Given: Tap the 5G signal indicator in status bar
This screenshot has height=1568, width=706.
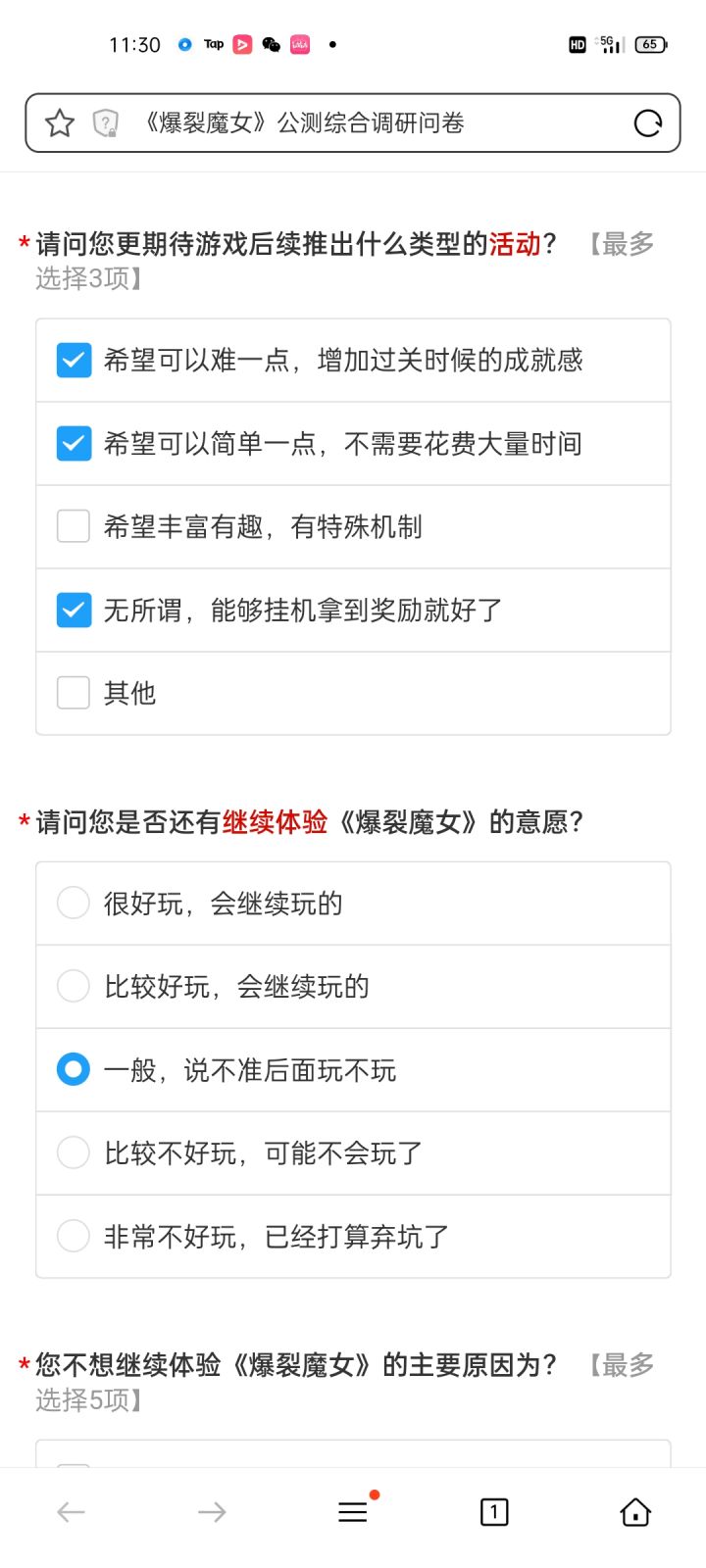Looking at the screenshot, I should point(610,44).
